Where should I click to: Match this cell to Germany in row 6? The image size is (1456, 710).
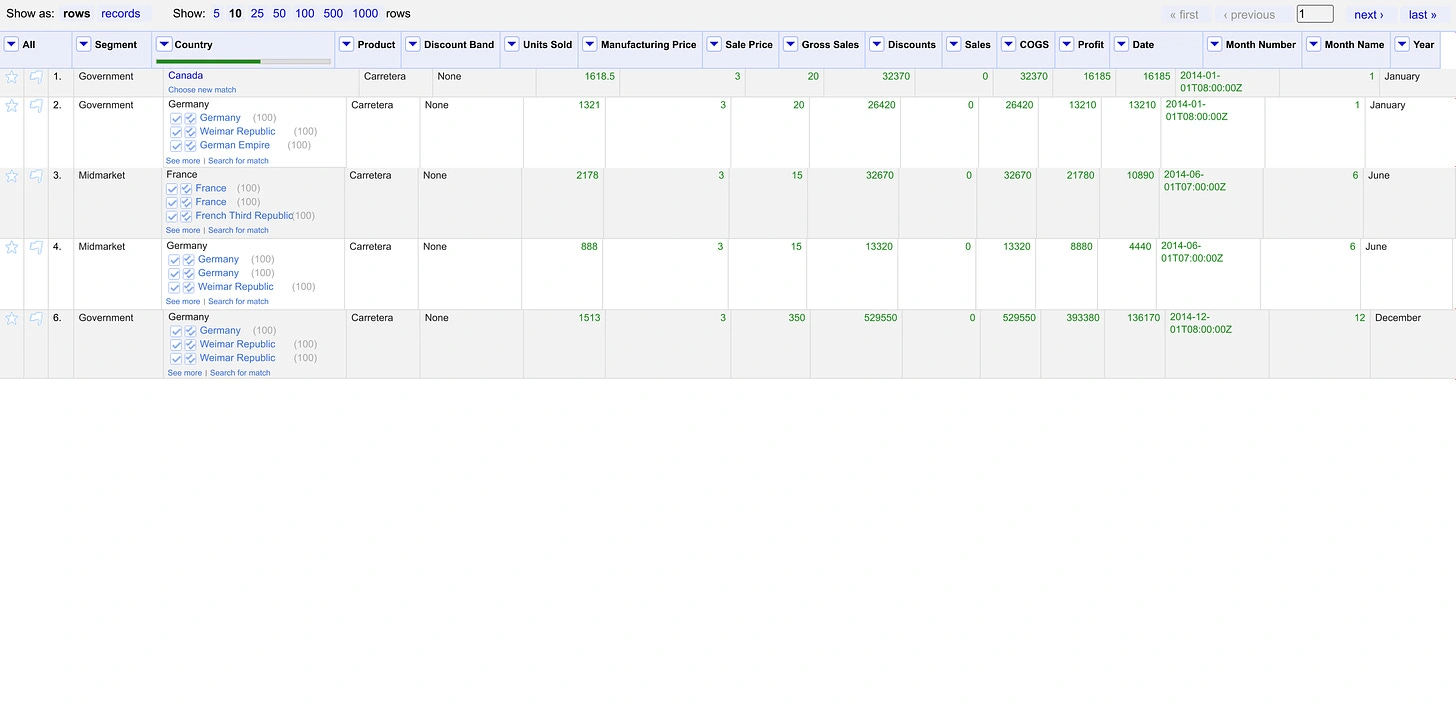(x=176, y=331)
